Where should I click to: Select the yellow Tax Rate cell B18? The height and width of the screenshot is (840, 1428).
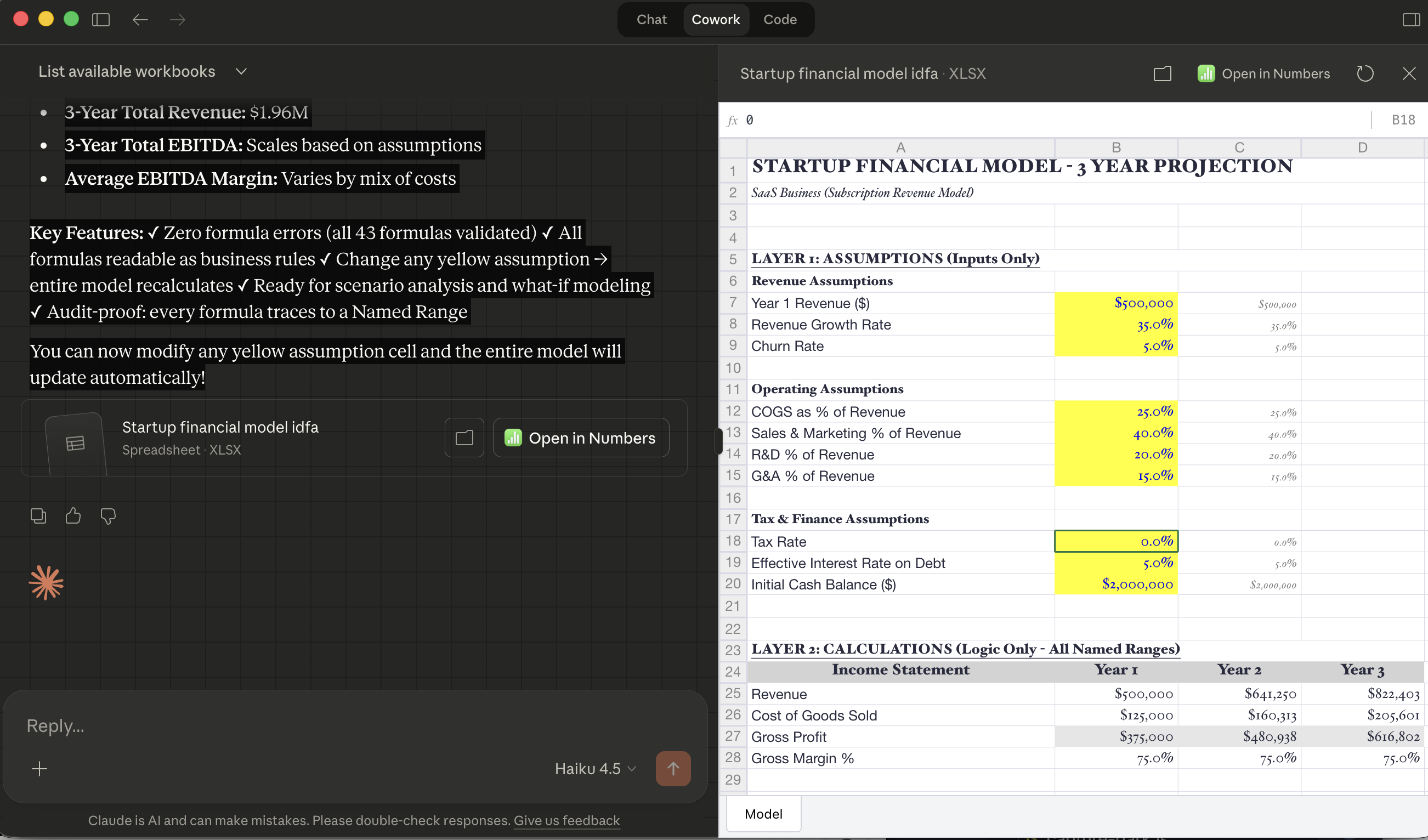1116,541
